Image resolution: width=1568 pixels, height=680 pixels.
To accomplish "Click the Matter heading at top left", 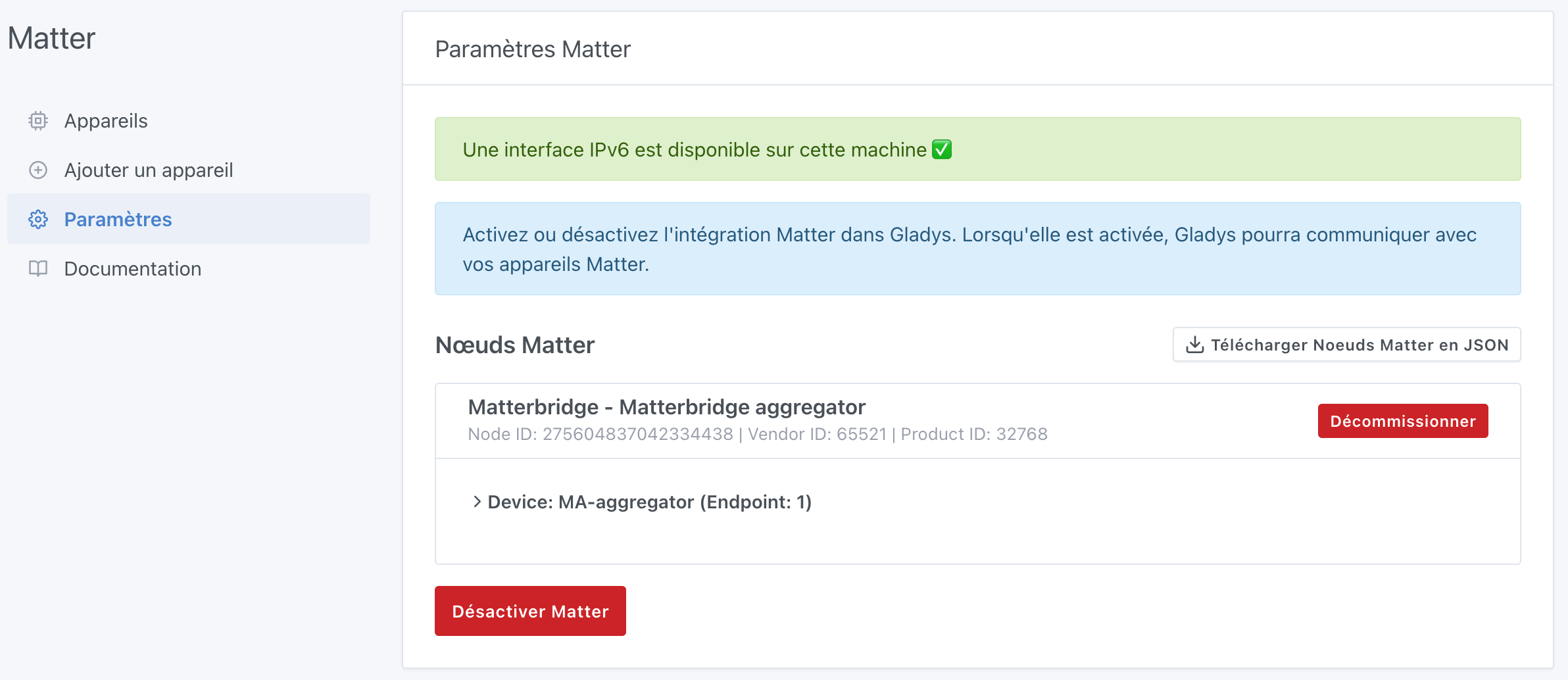I will tap(51, 38).
